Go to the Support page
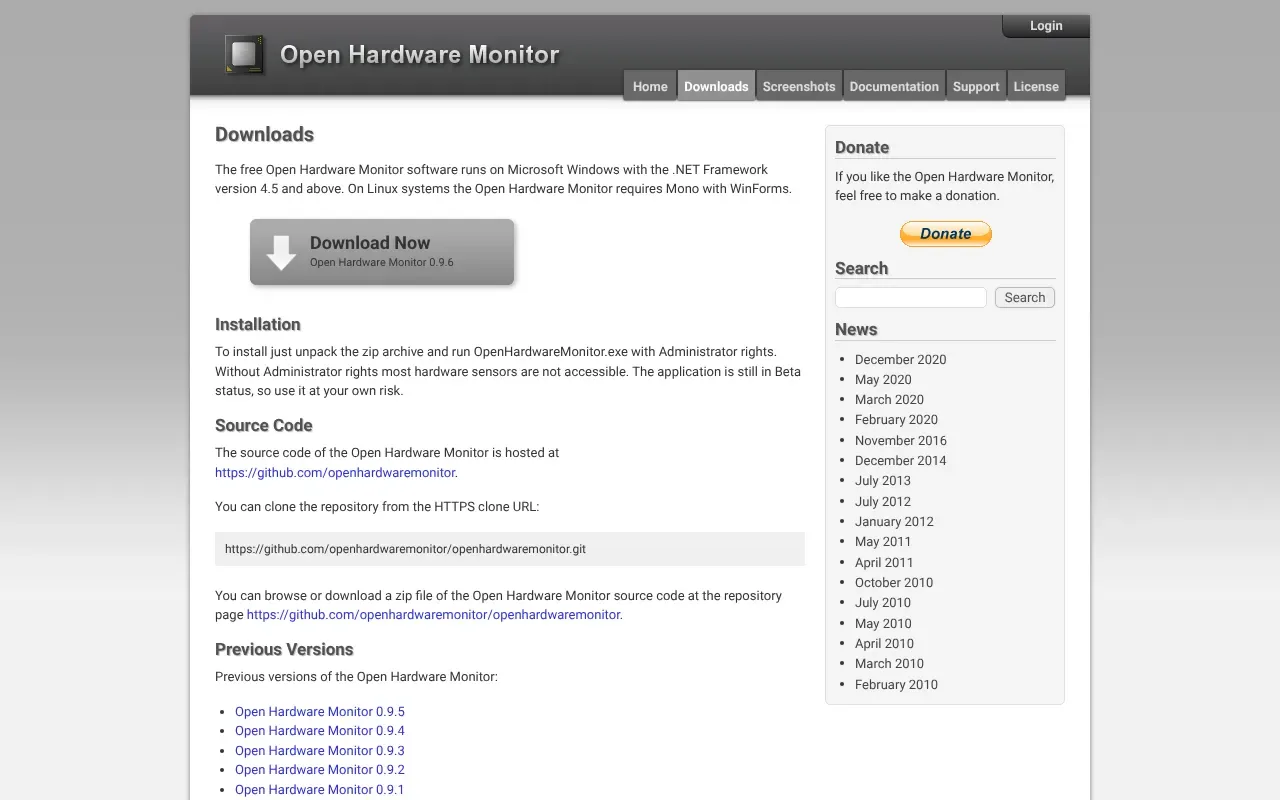The height and width of the screenshot is (800, 1280). 975,86
